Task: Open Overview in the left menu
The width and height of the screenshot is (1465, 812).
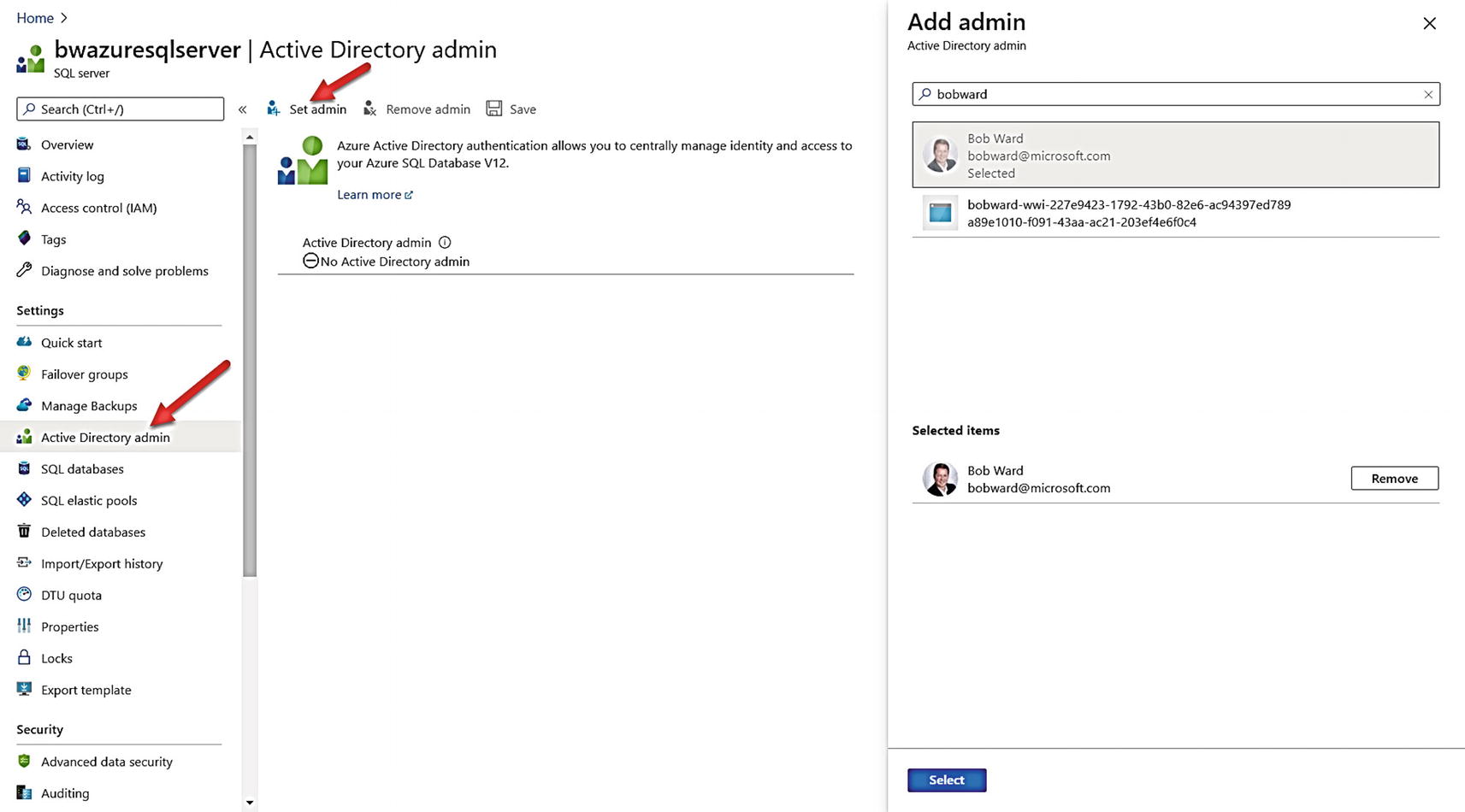Action: (68, 144)
